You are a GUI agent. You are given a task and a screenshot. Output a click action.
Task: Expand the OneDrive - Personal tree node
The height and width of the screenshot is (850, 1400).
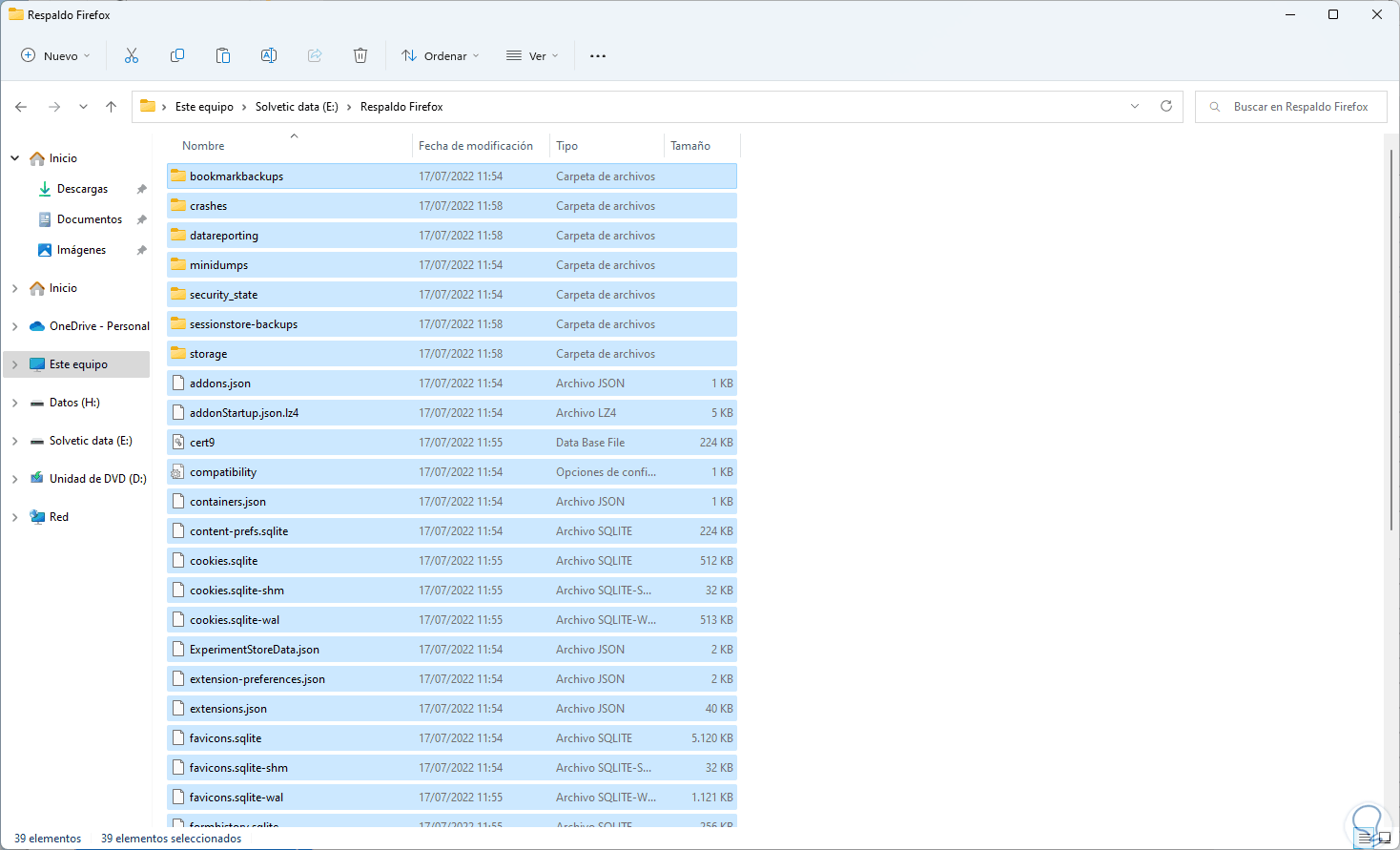click(15, 326)
